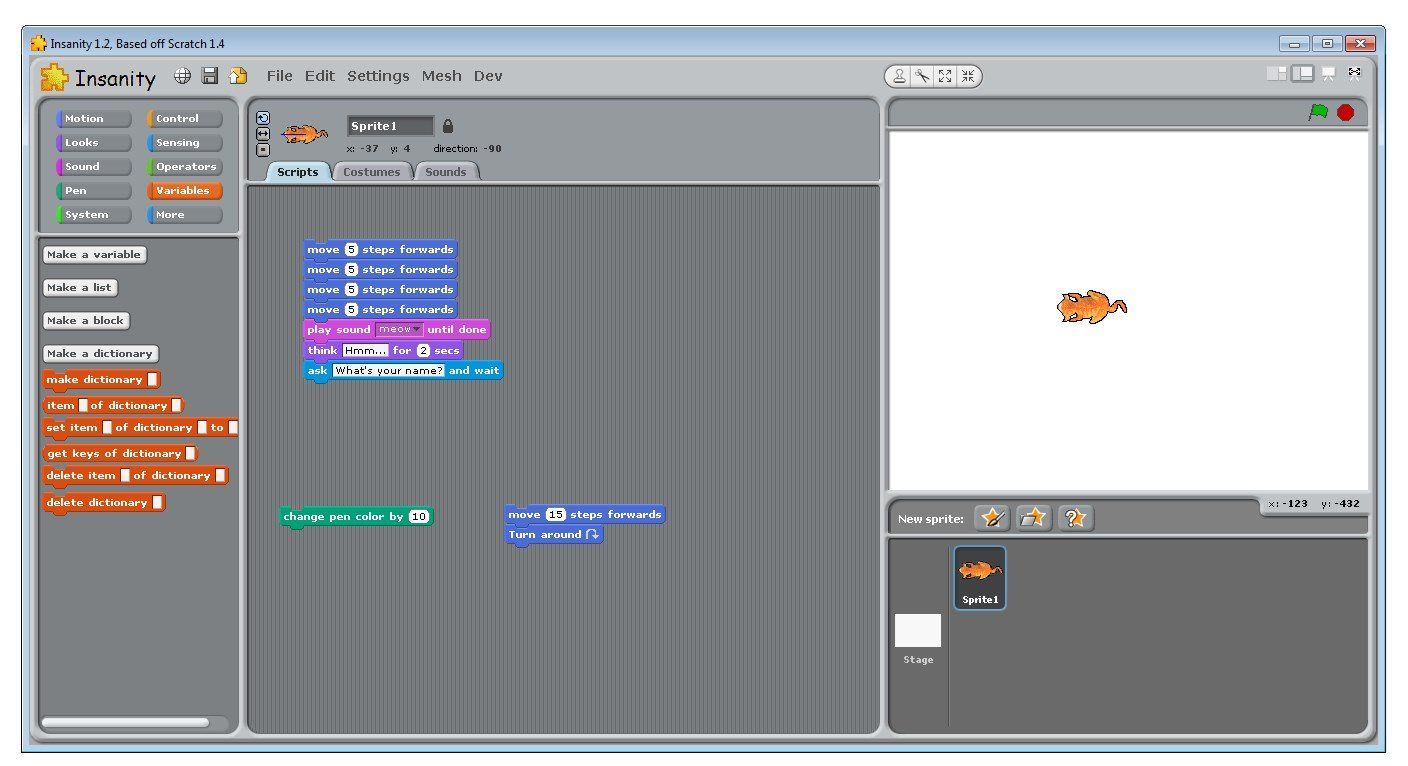Open the Mesh menu

pyautogui.click(x=441, y=76)
